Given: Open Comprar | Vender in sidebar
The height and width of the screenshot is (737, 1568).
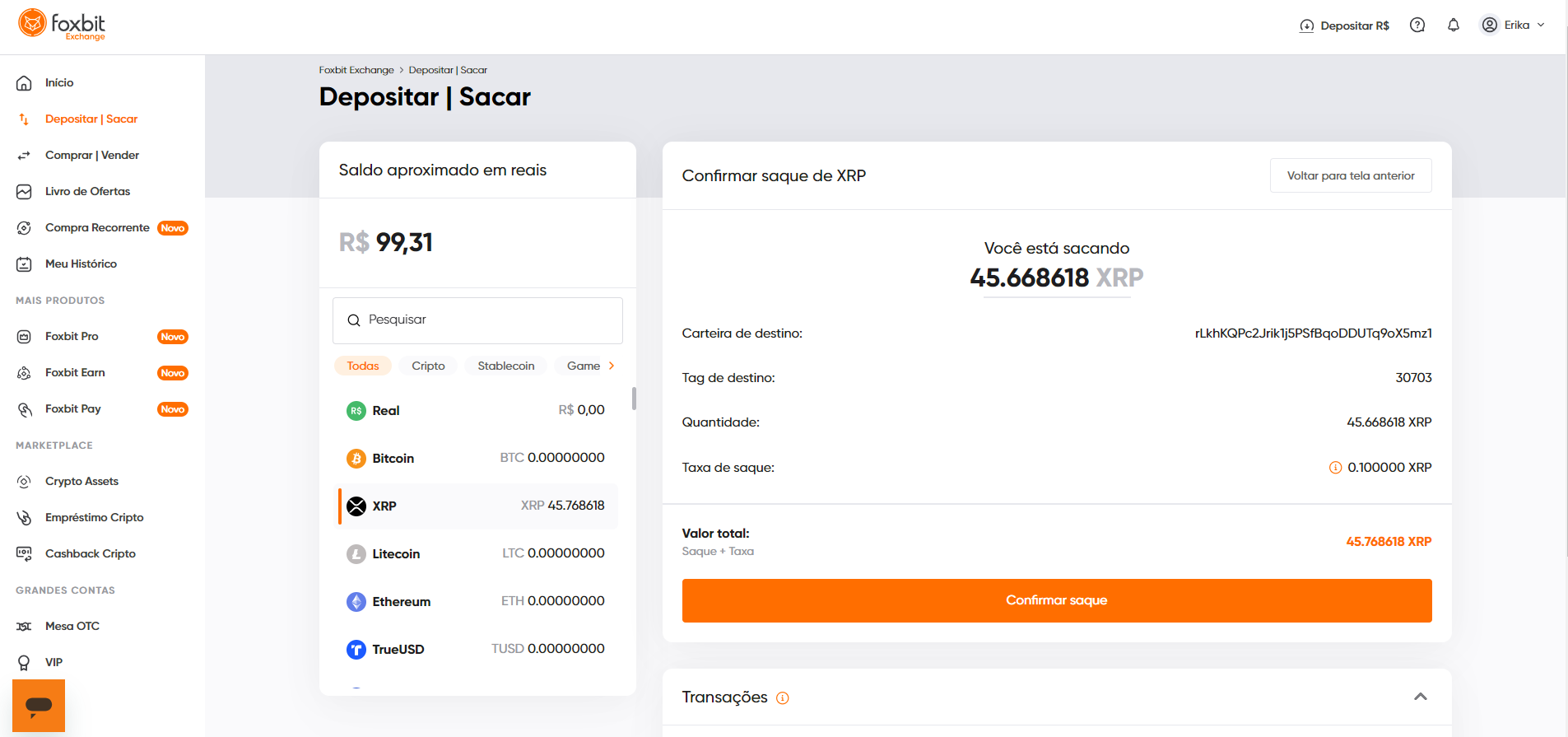Looking at the screenshot, I should point(92,155).
